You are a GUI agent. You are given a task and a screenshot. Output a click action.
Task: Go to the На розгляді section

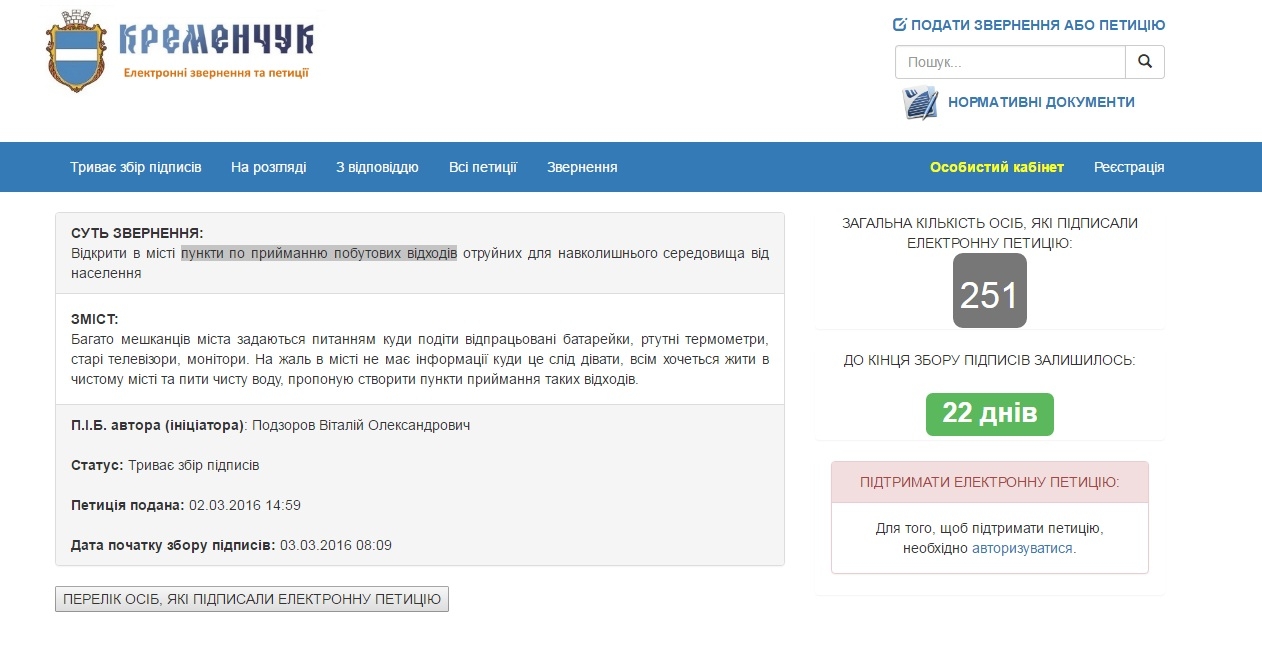coord(269,167)
